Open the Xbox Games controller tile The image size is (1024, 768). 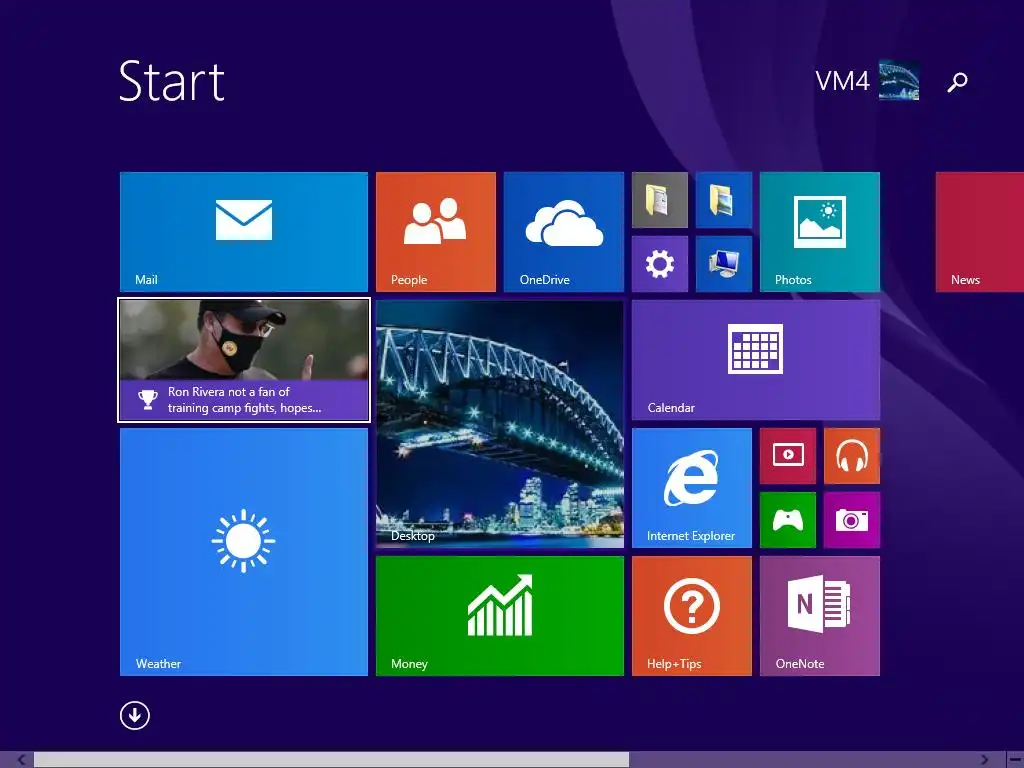tap(788, 520)
